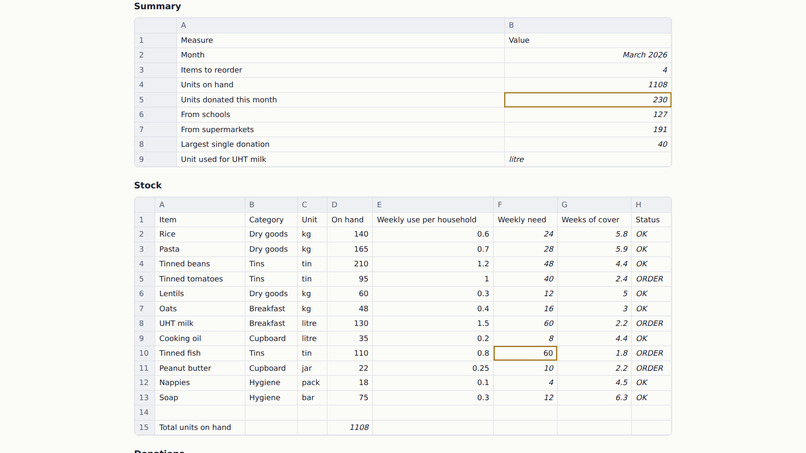Click the 'March 2026' month value cell
Viewport: 806px width, 453px height.
588,55
